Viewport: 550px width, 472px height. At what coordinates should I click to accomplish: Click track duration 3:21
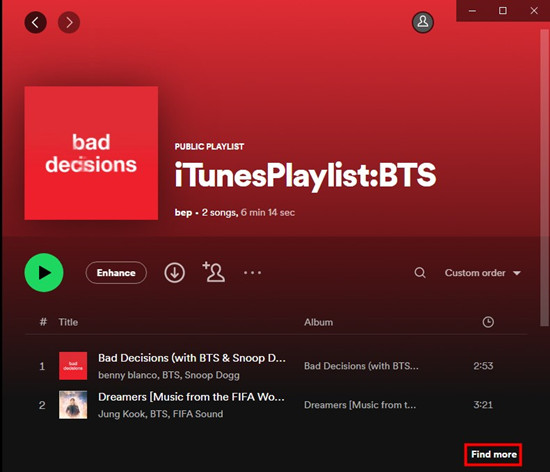coord(483,405)
